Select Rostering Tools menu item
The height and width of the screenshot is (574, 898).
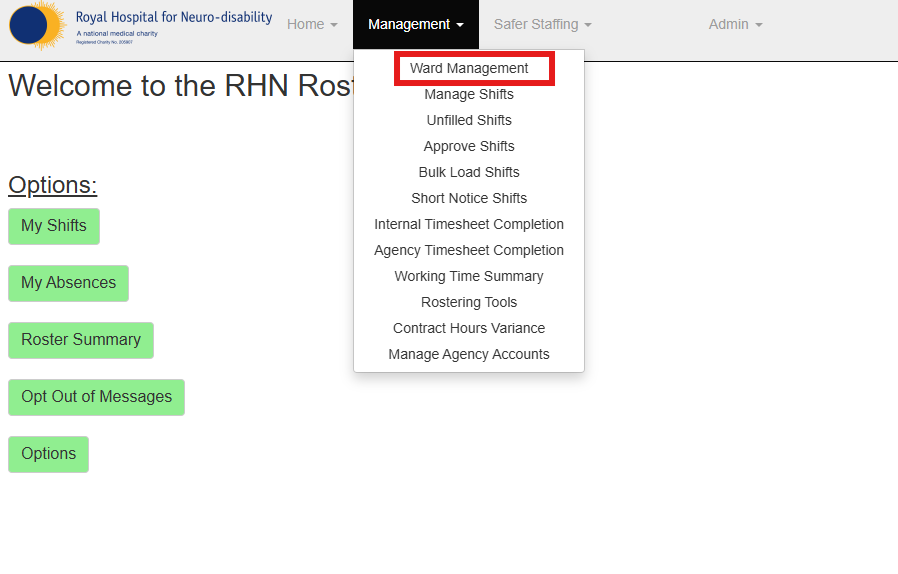[x=469, y=302]
